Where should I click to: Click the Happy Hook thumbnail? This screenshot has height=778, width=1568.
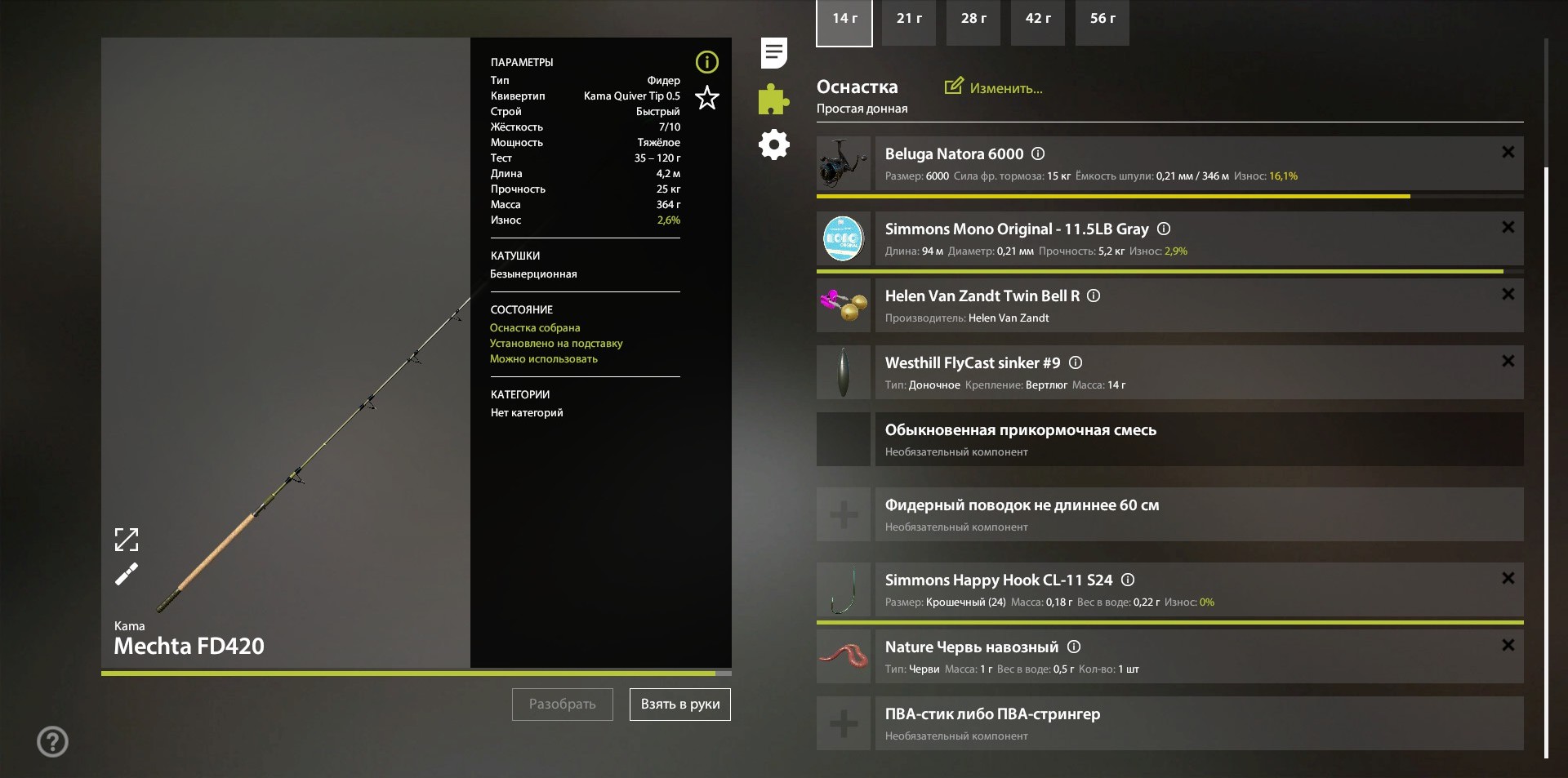tap(844, 589)
